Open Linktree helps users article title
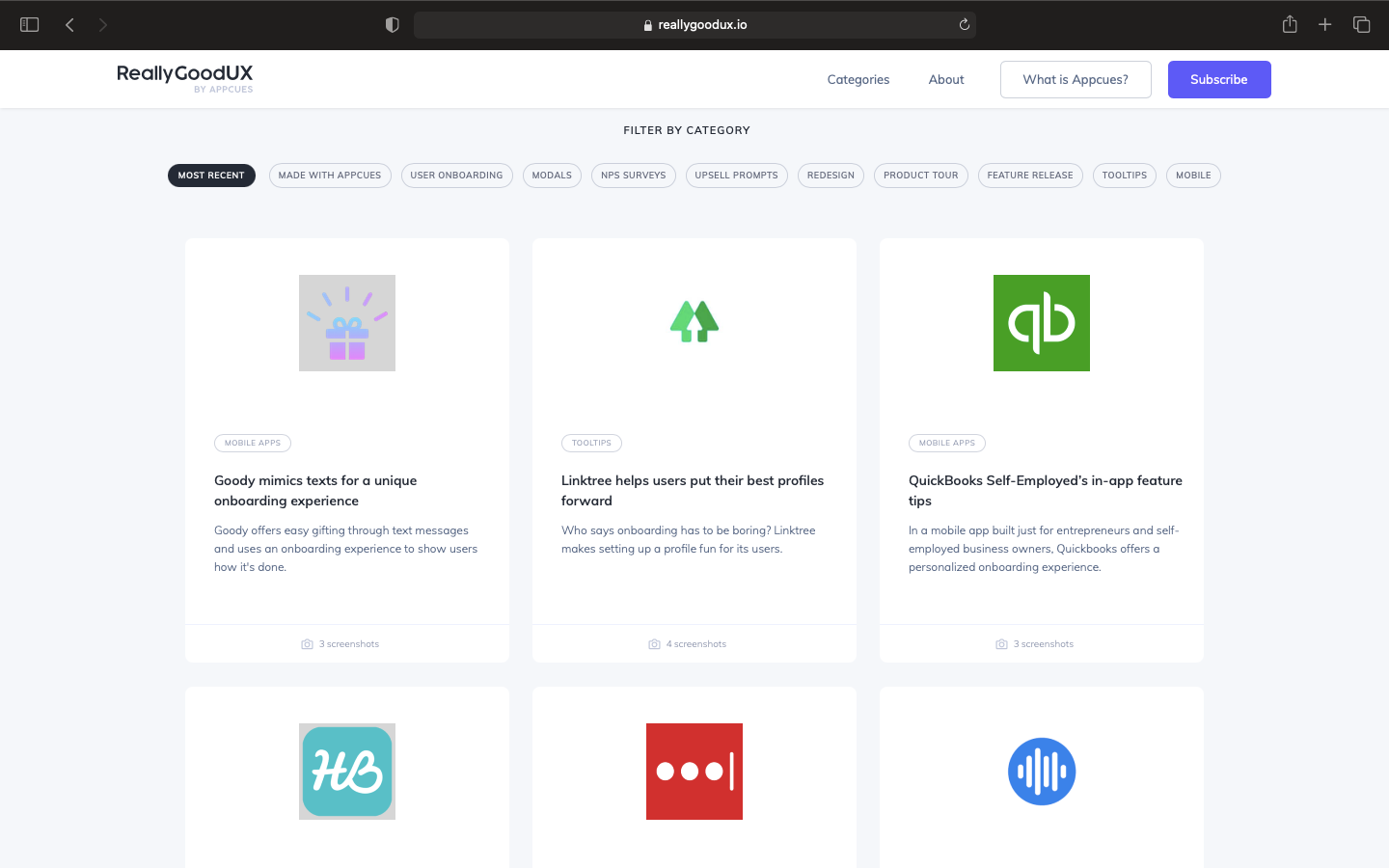The width and height of the screenshot is (1389, 868). pos(693,491)
